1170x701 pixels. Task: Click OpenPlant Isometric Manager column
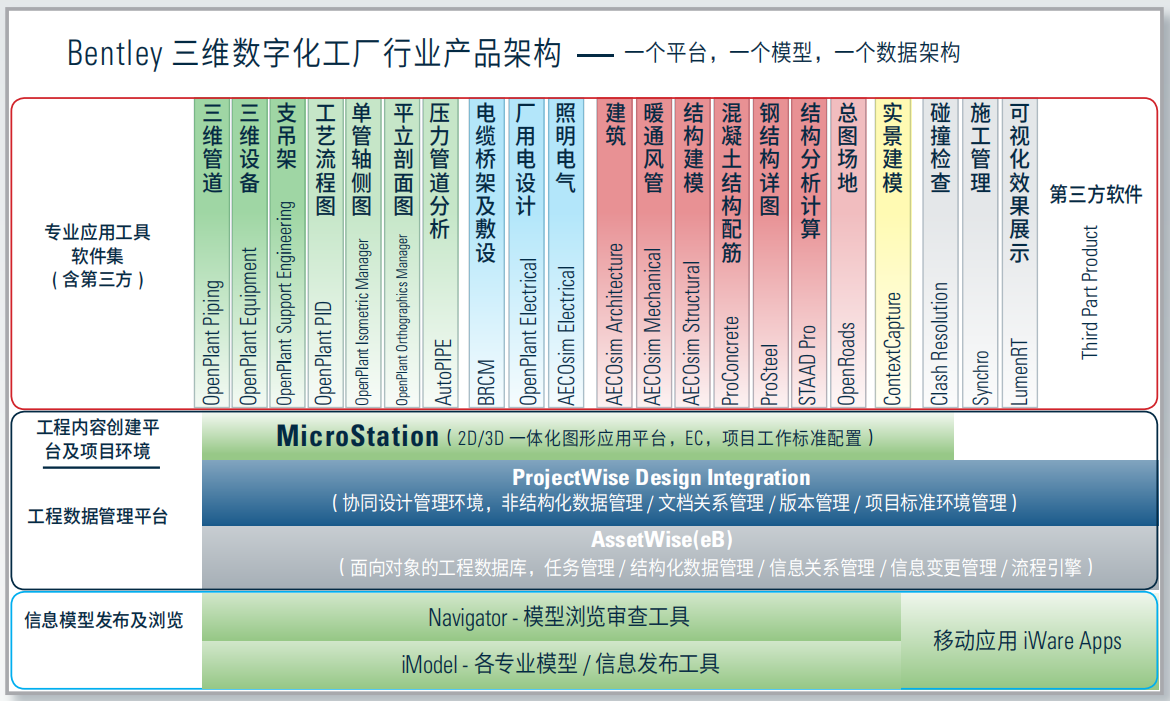point(363,253)
